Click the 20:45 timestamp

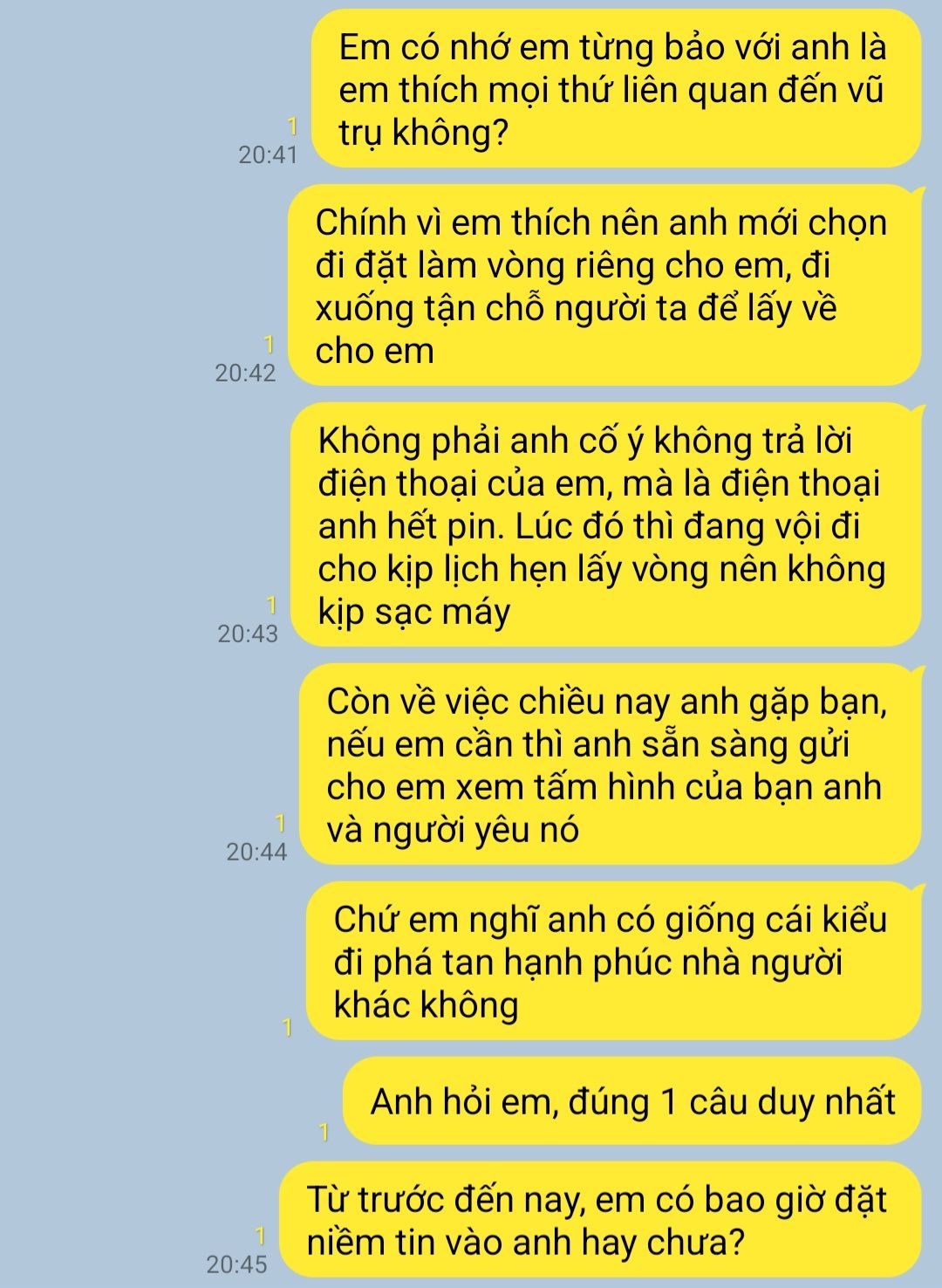(236, 1264)
